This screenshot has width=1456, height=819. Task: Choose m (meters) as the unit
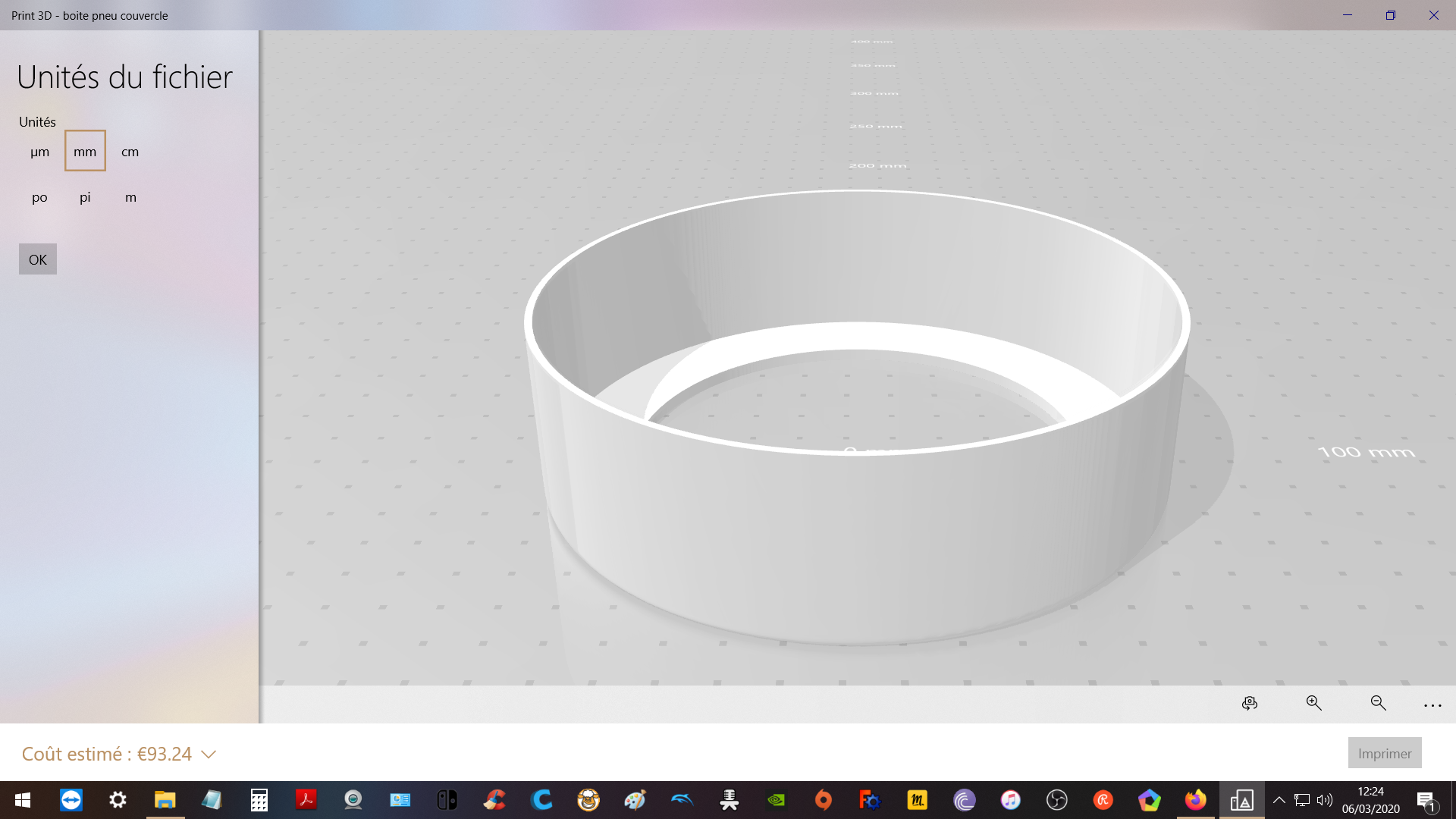[x=130, y=197]
